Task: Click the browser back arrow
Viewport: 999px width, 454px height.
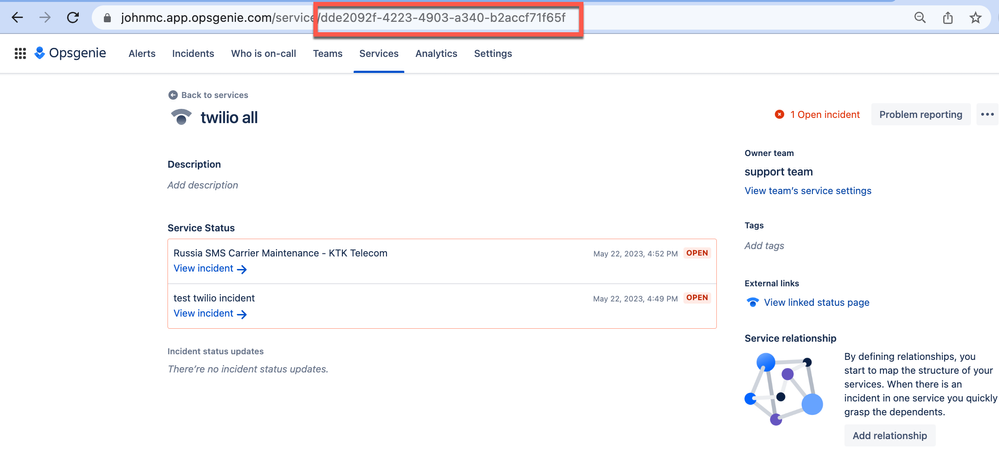Action: (17, 18)
